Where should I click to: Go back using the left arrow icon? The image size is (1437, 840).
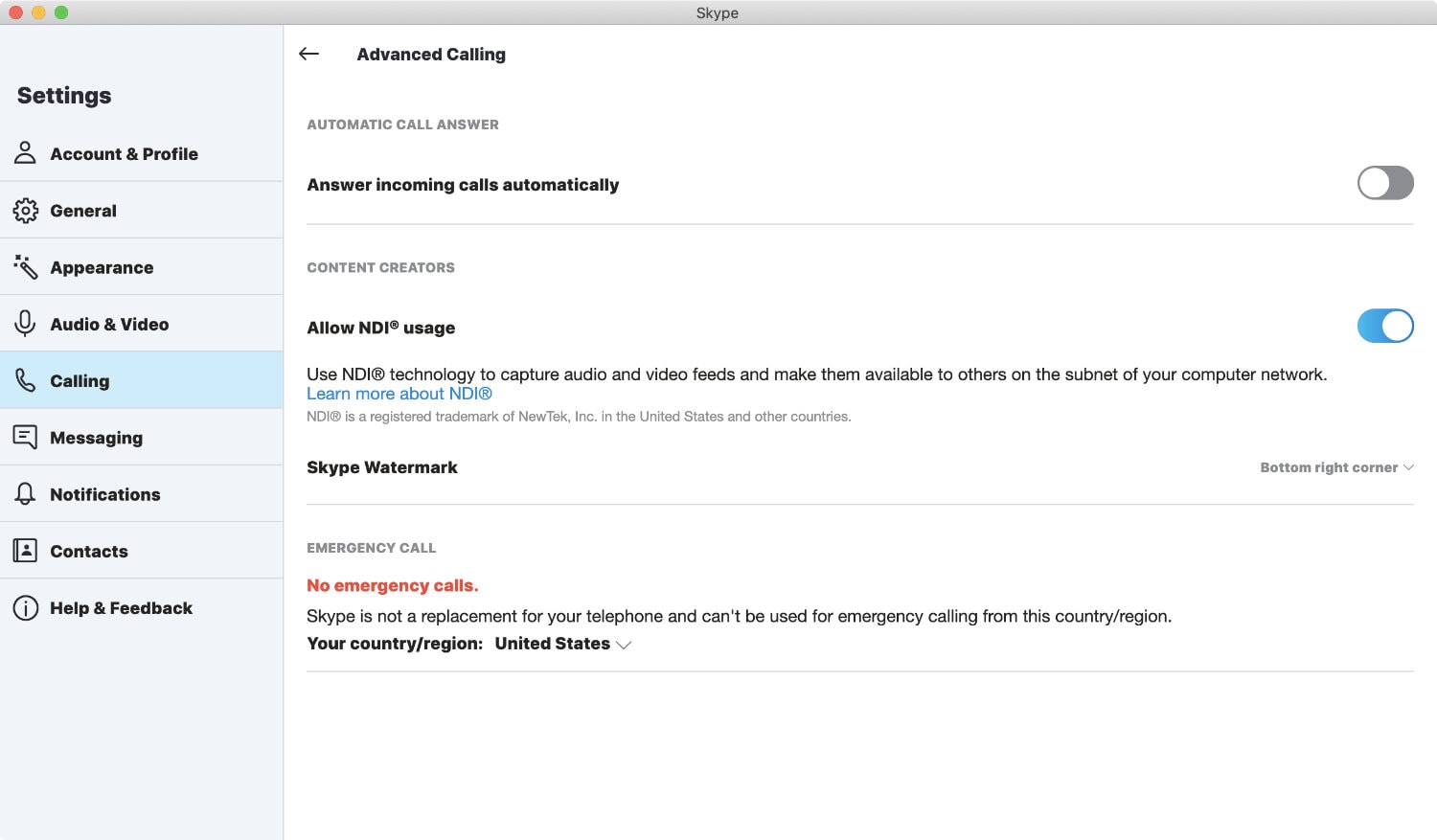(308, 54)
